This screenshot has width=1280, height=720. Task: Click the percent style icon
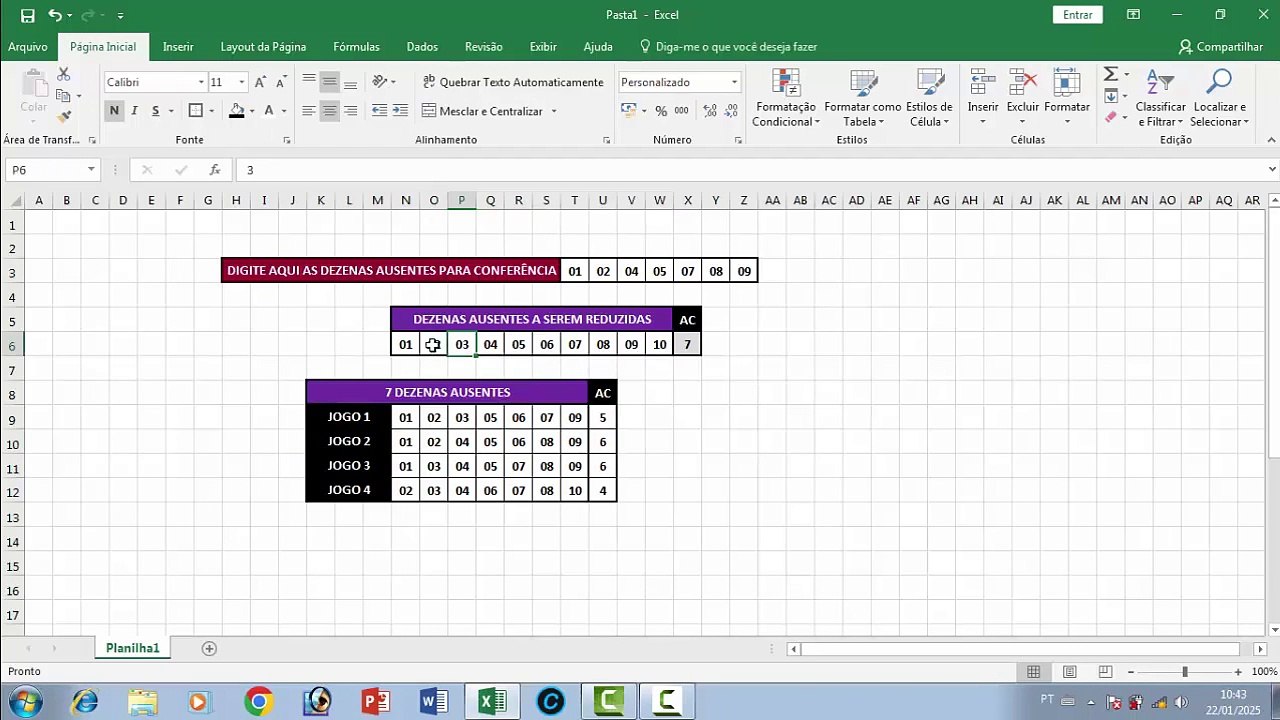pos(661,111)
